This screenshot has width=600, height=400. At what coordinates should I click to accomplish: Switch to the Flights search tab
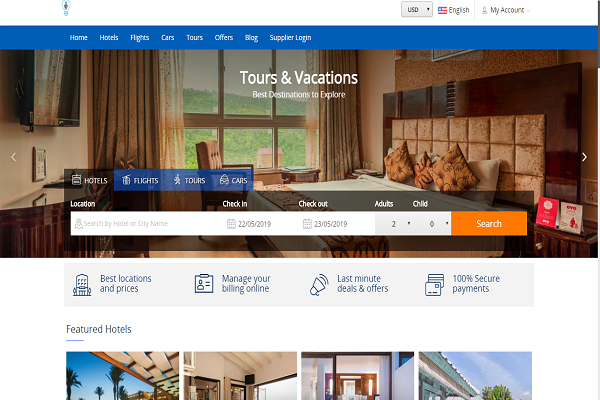[140, 180]
